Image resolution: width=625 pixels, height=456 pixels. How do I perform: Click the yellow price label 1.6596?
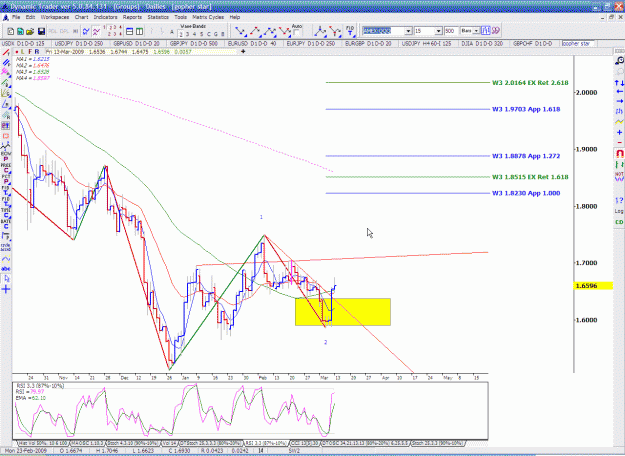pyautogui.click(x=593, y=286)
